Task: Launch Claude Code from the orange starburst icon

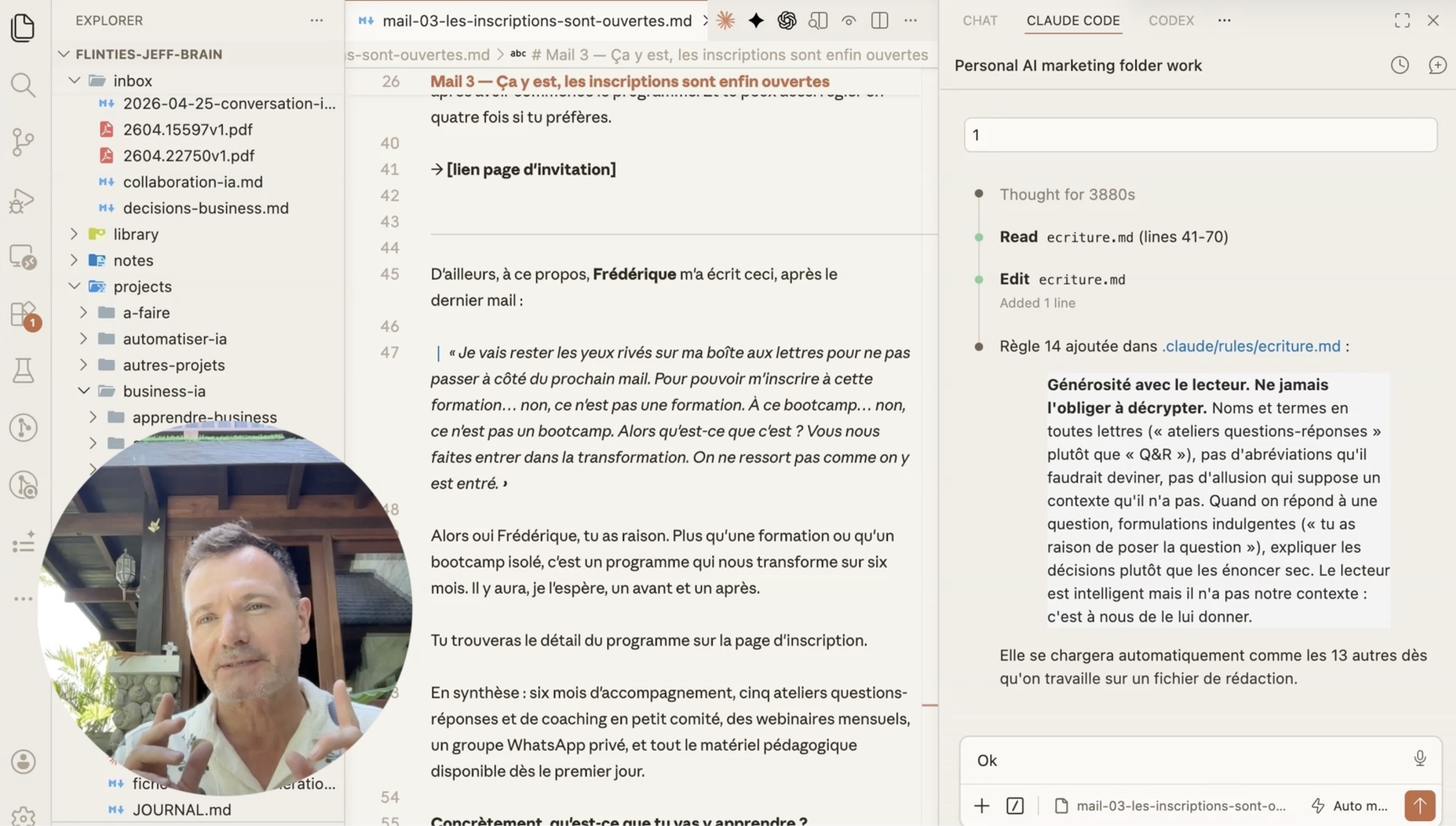Action: coord(725,21)
